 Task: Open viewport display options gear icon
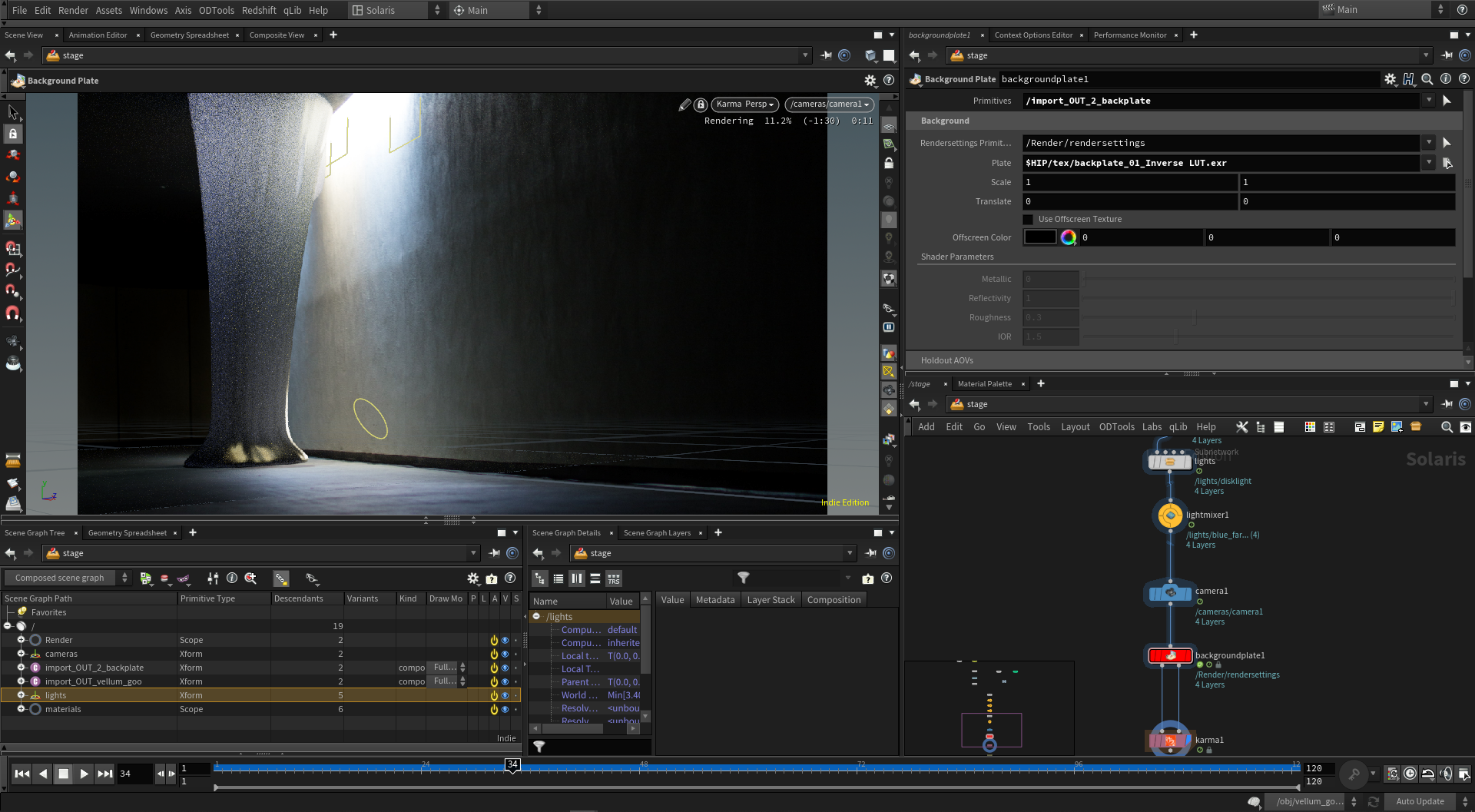(x=870, y=80)
